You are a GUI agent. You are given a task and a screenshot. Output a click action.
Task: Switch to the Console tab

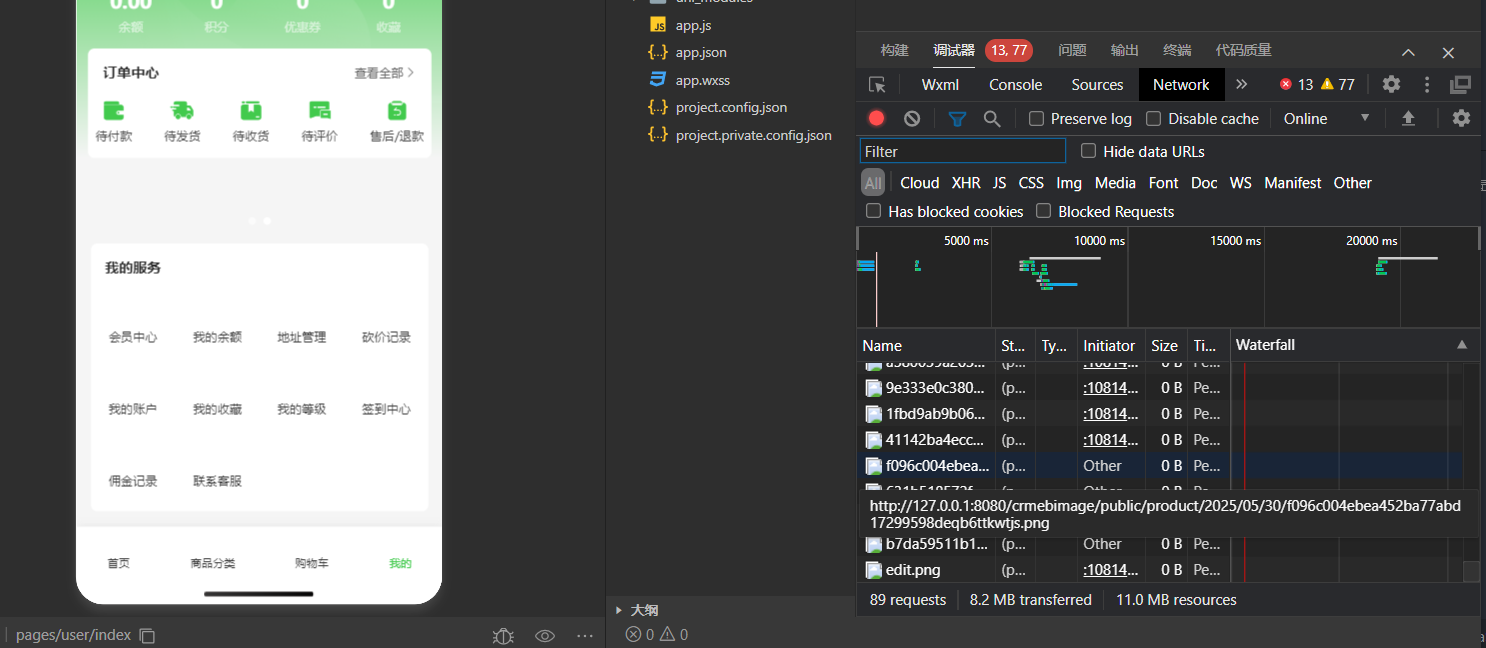(x=1016, y=85)
